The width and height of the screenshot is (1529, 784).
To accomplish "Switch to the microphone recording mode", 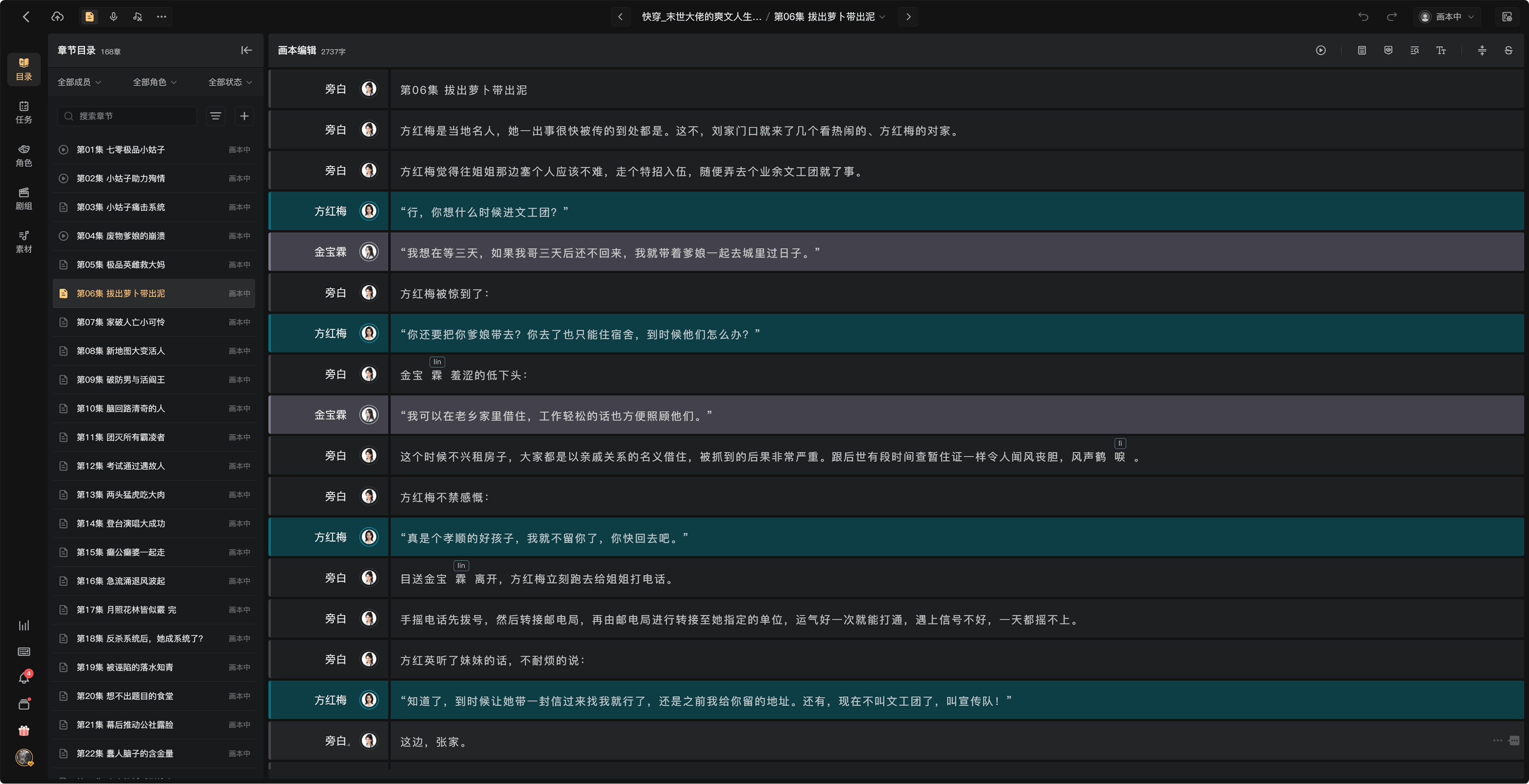I will click(x=113, y=17).
